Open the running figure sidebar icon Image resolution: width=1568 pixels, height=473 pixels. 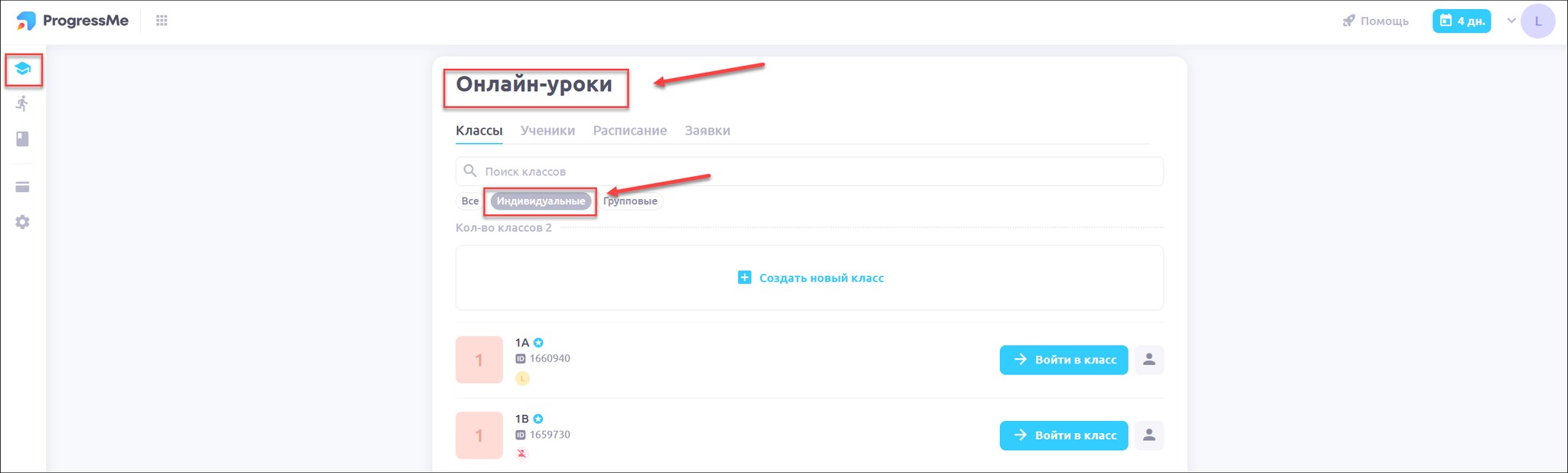pos(23,103)
